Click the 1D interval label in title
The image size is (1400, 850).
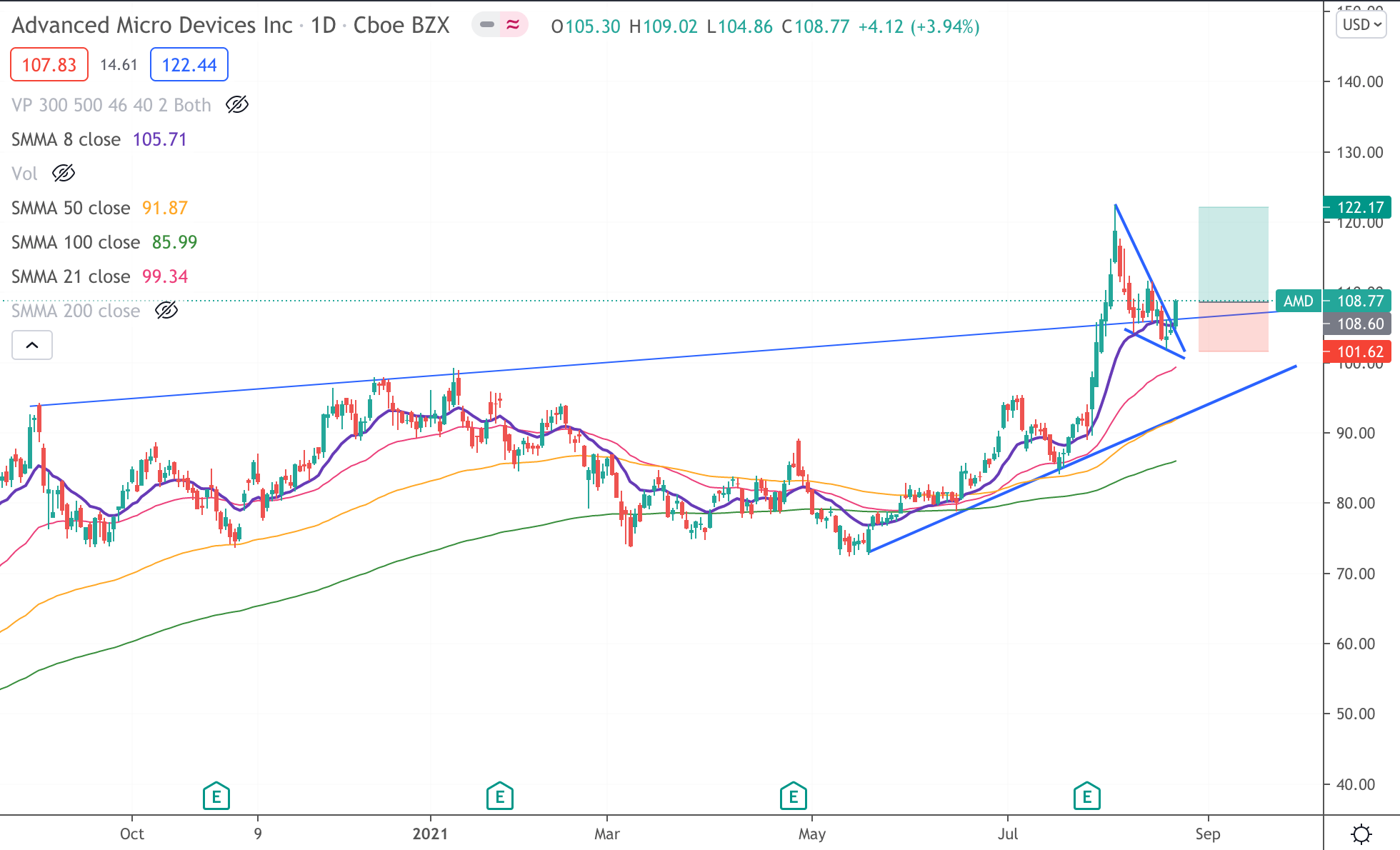[x=324, y=25]
